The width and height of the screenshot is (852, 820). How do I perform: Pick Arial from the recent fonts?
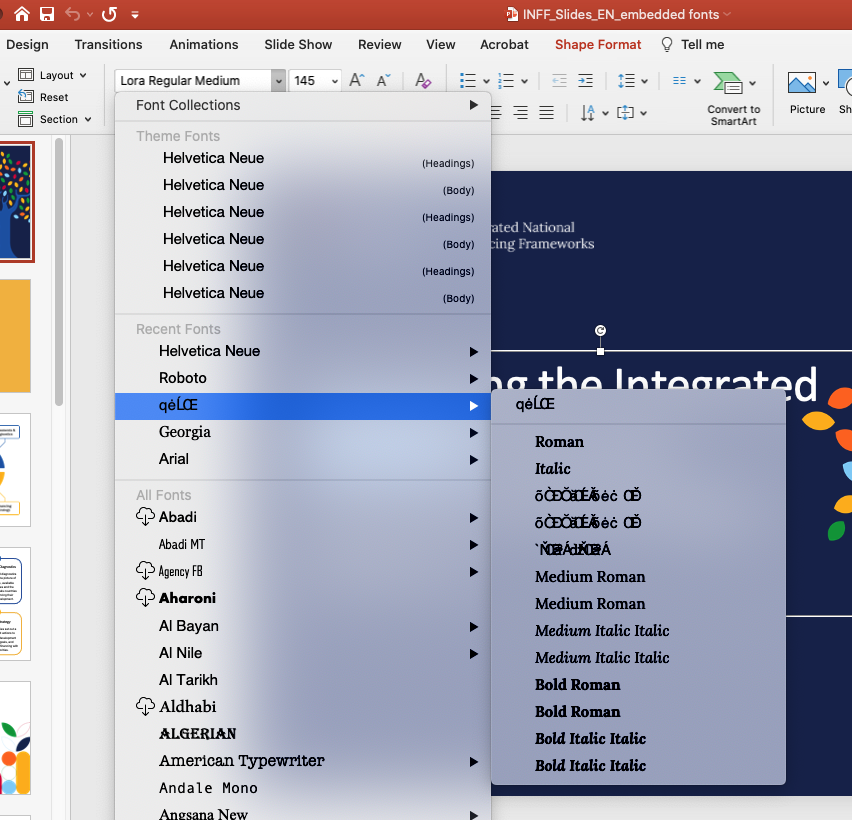pyautogui.click(x=303, y=459)
